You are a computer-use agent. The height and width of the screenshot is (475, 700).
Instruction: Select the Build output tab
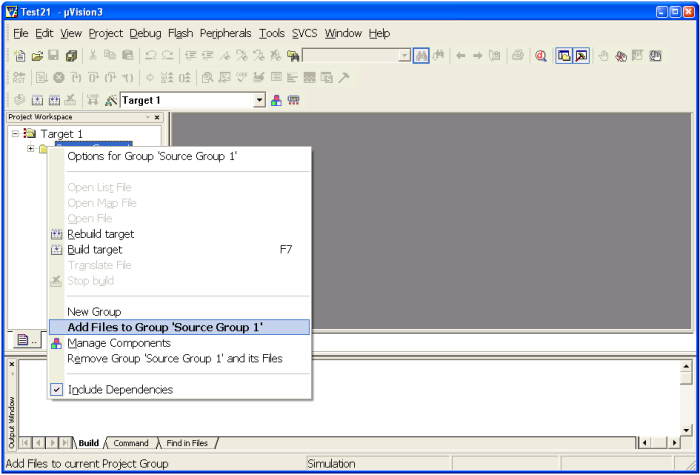click(89, 443)
